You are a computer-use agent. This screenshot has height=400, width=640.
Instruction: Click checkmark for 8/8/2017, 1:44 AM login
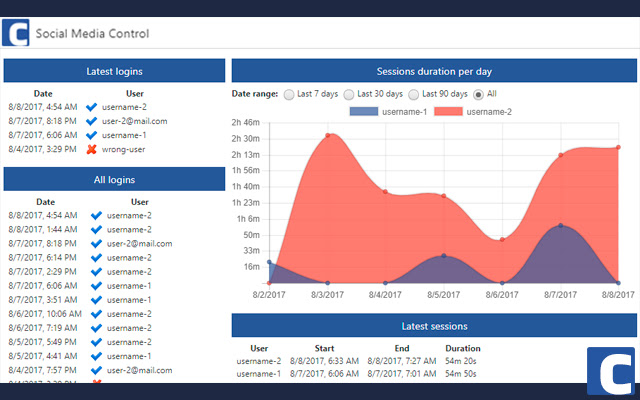tap(96, 229)
